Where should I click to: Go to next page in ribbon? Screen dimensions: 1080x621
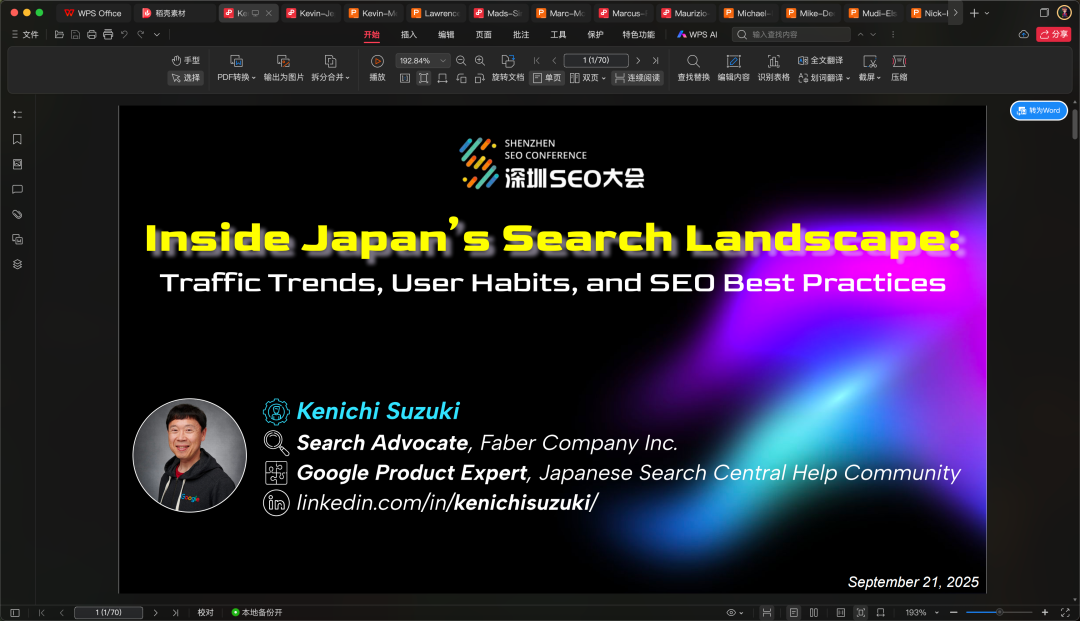(638, 61)
